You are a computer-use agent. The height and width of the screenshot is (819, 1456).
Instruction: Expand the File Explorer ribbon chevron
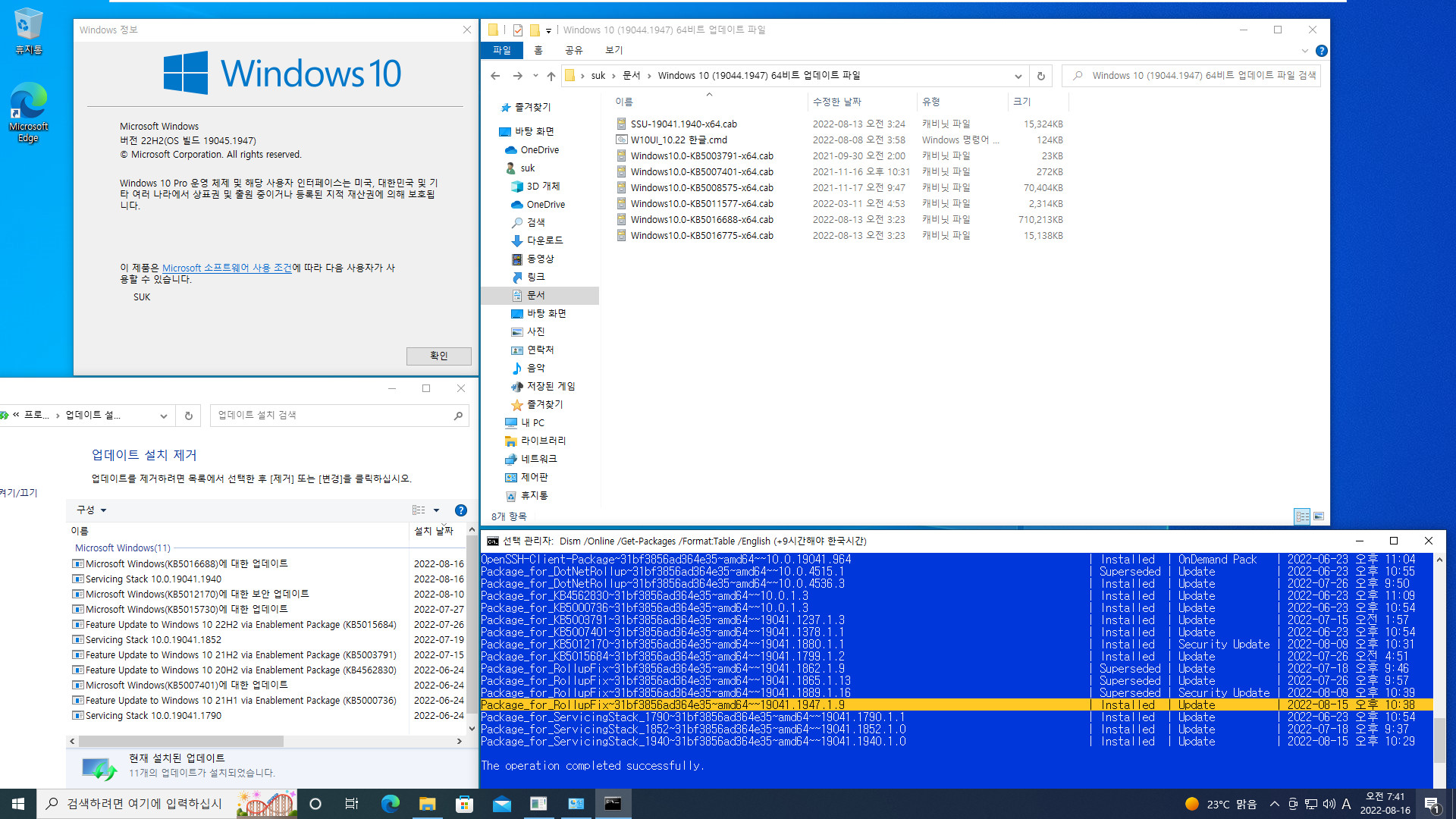(x=1305, y=51)
